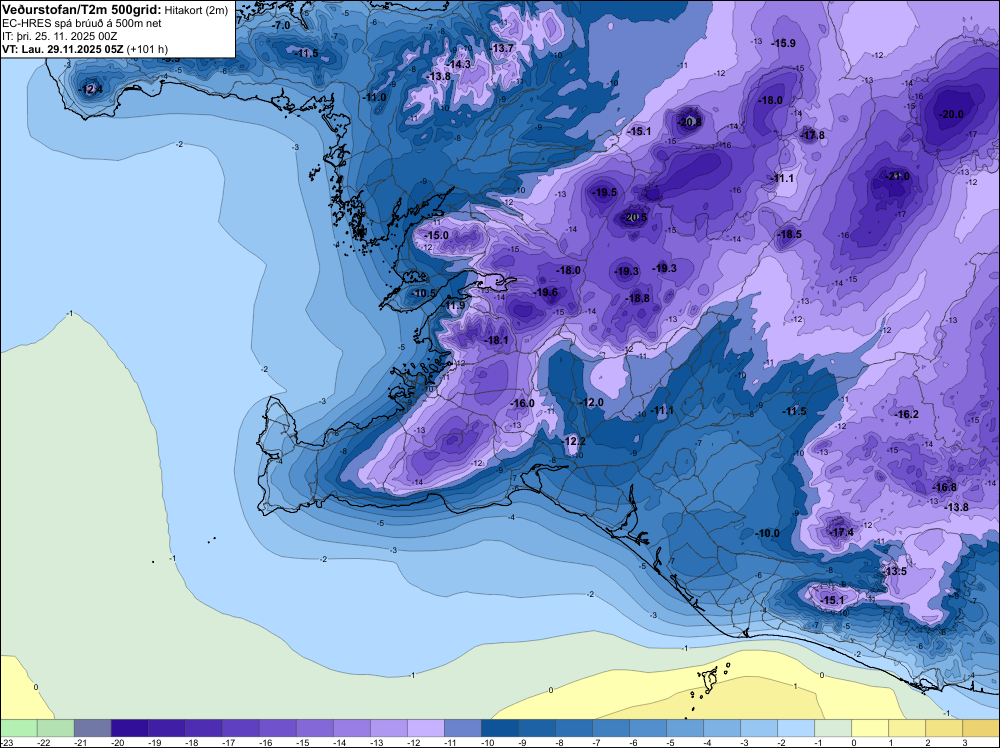Viewport: 1000px width, 748px height.
Task: Pick the pale green swatch labeled -1
Action: [x=833, y=728]
